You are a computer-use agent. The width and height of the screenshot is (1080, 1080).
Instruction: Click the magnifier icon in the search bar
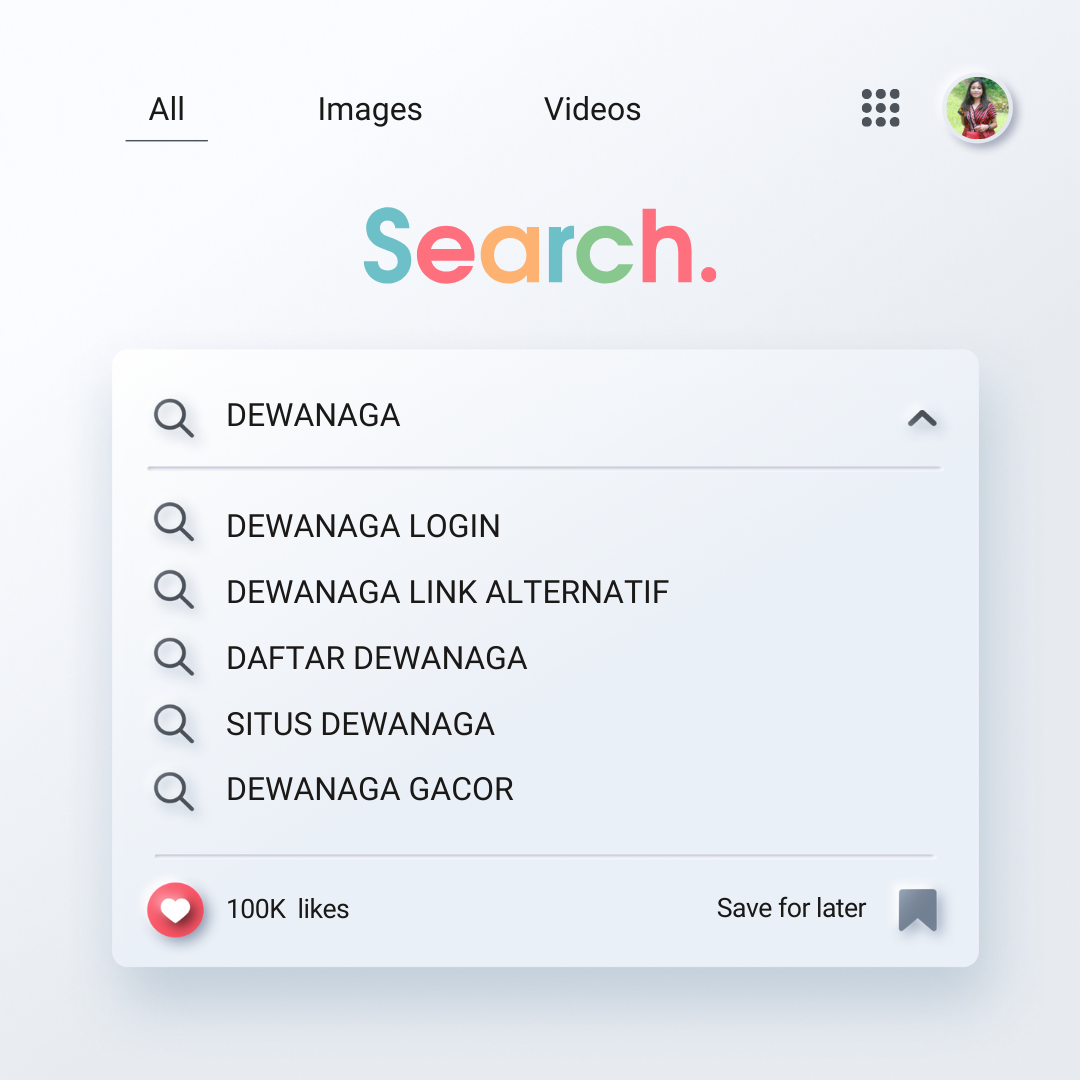(x=174, y=418)
